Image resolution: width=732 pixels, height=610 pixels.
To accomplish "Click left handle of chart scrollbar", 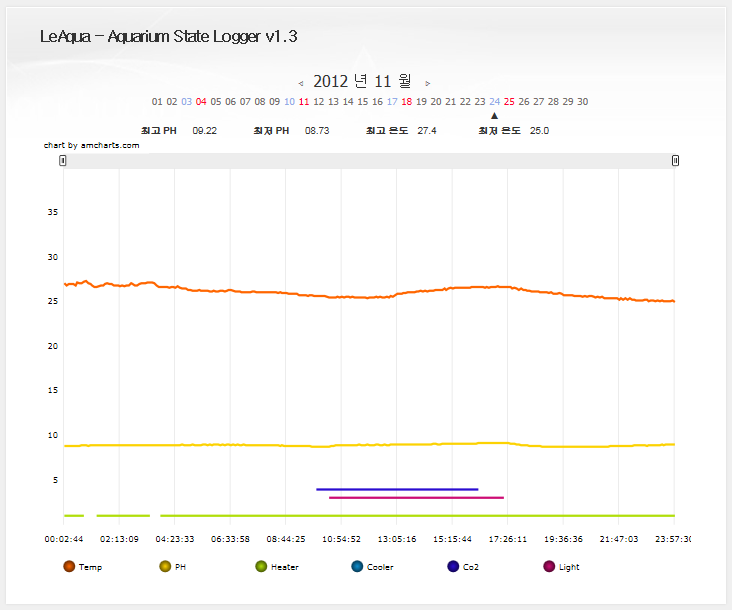I will [x=63, y=160].
